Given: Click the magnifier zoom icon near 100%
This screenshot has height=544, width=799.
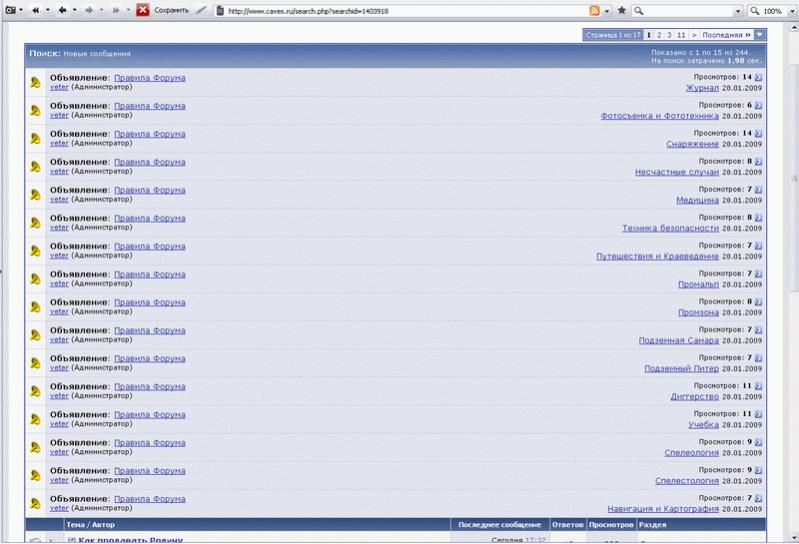Looking at the screenshot, I should (755, 10).
